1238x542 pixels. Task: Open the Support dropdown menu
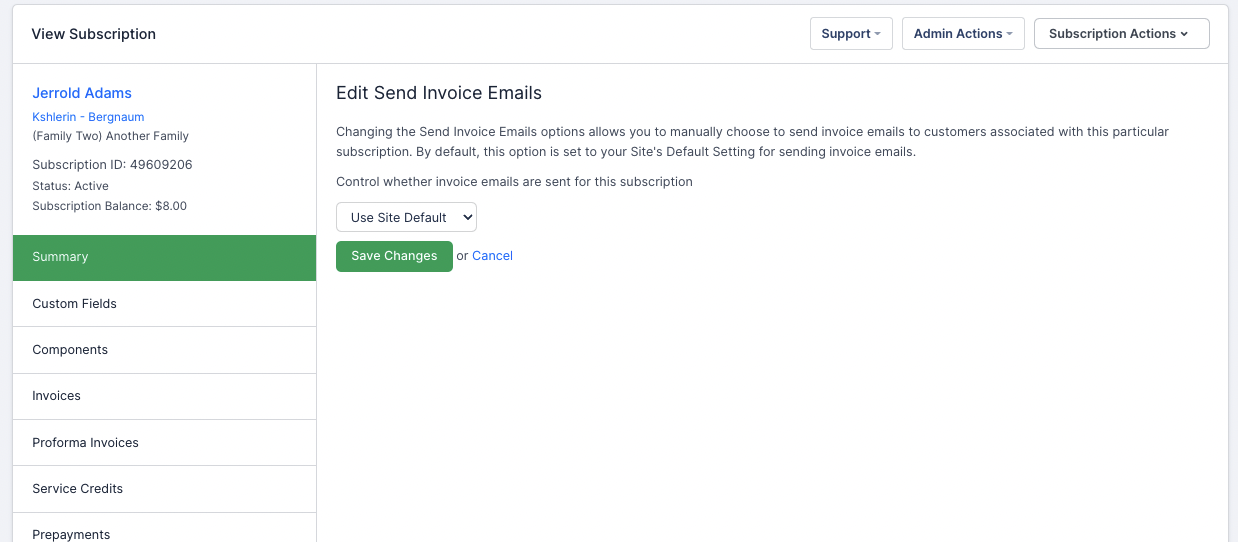tap(850, 34)
